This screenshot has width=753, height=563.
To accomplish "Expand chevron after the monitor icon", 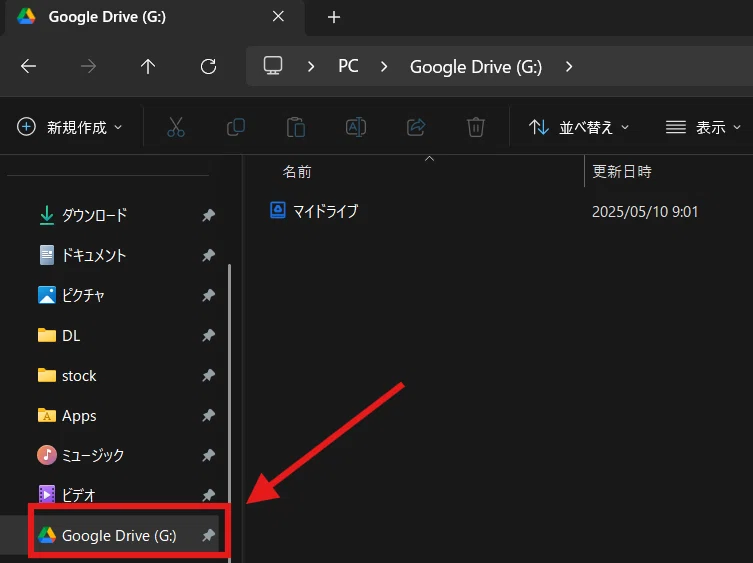I will [311, 66].
